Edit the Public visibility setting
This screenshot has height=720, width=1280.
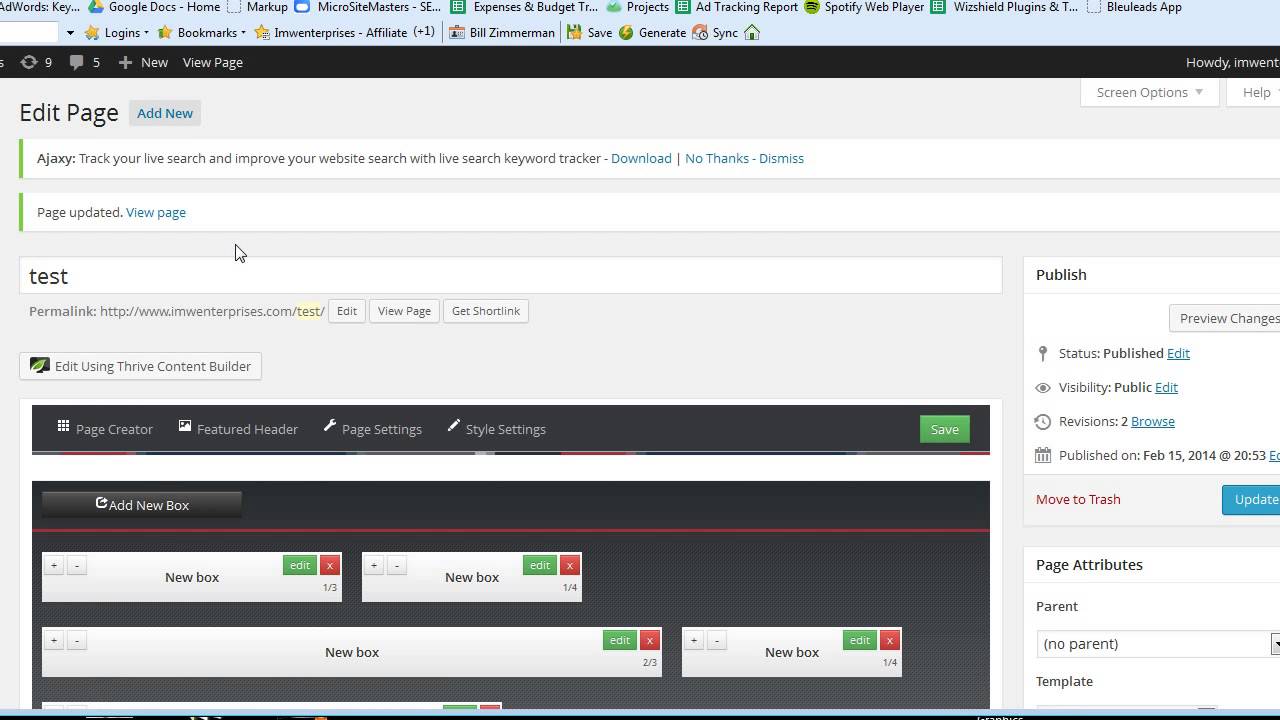[x=1166, y=387]
